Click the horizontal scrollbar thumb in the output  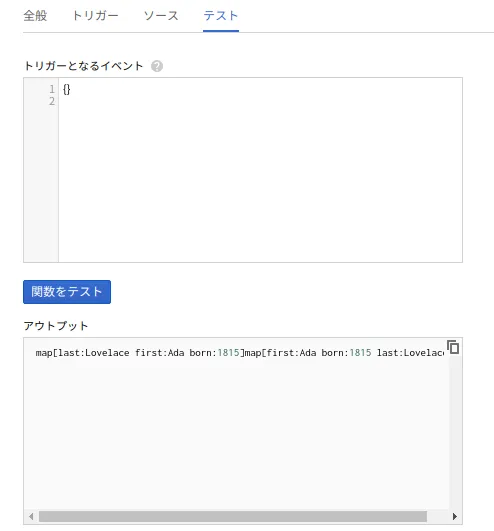click(233, 516)
